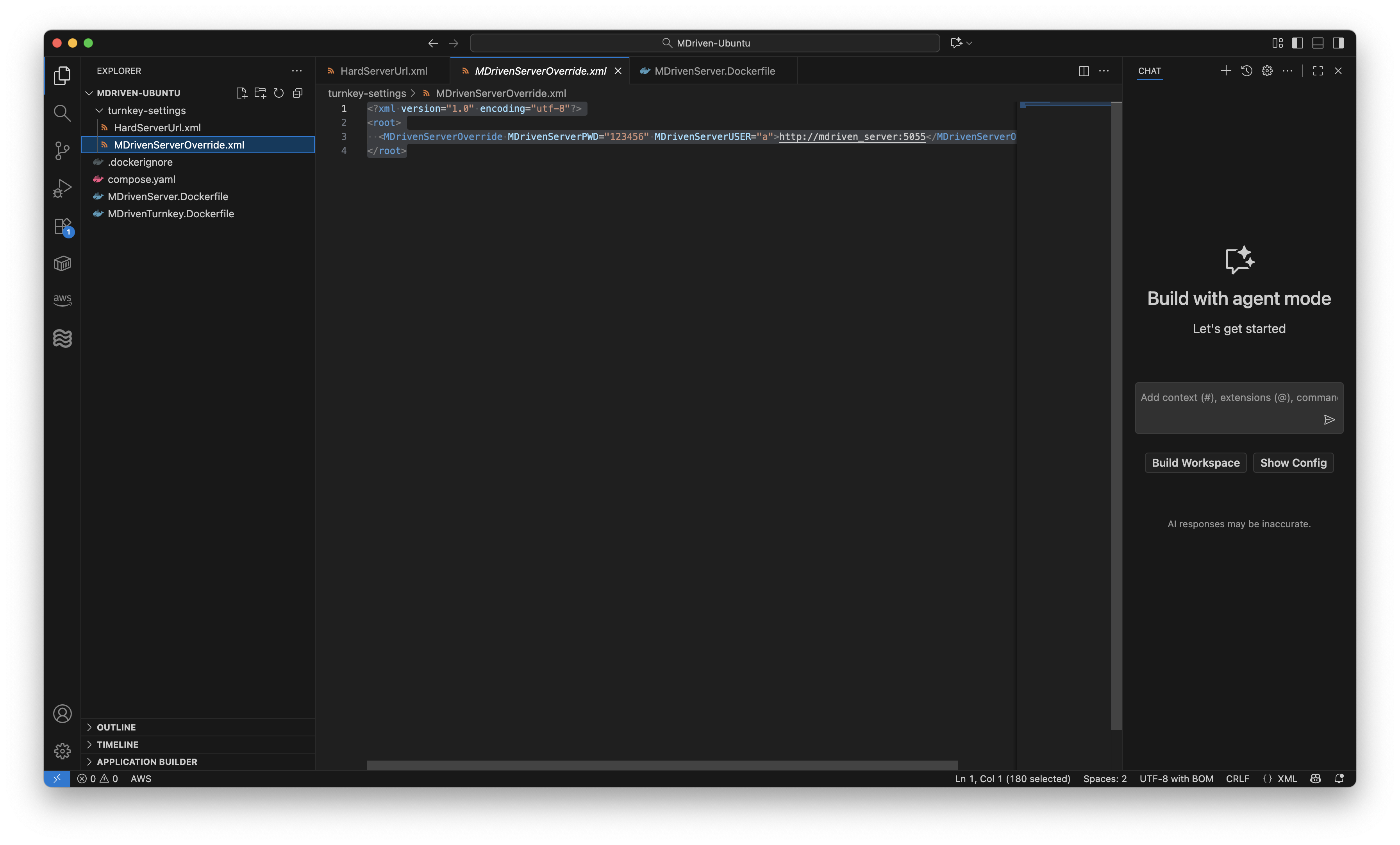The width and height of the screenshot is (1400, 845).
Task: Toggle the primary side bar visibility
Action: [x=1297, y=43]
